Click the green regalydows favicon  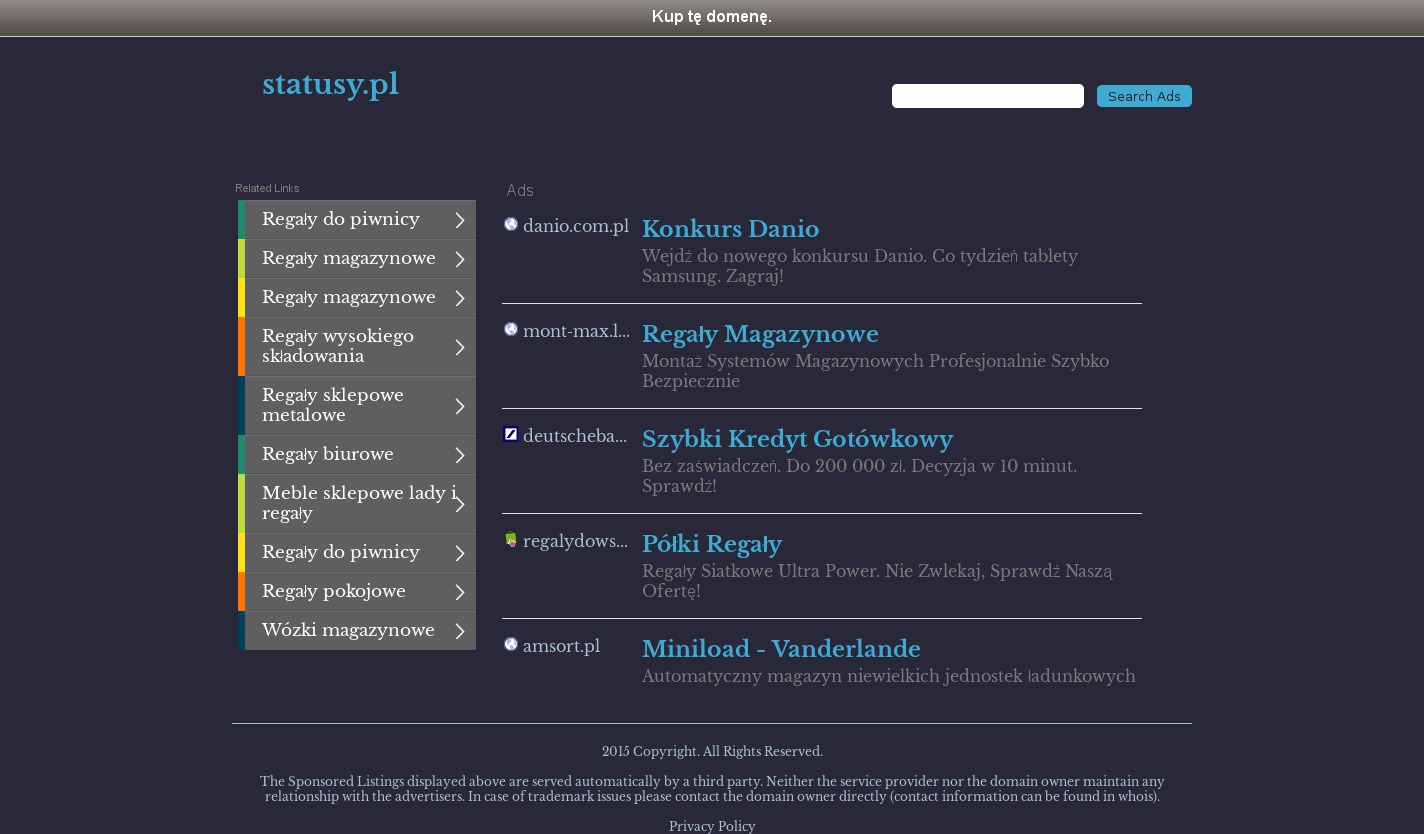tap(511, 540)
